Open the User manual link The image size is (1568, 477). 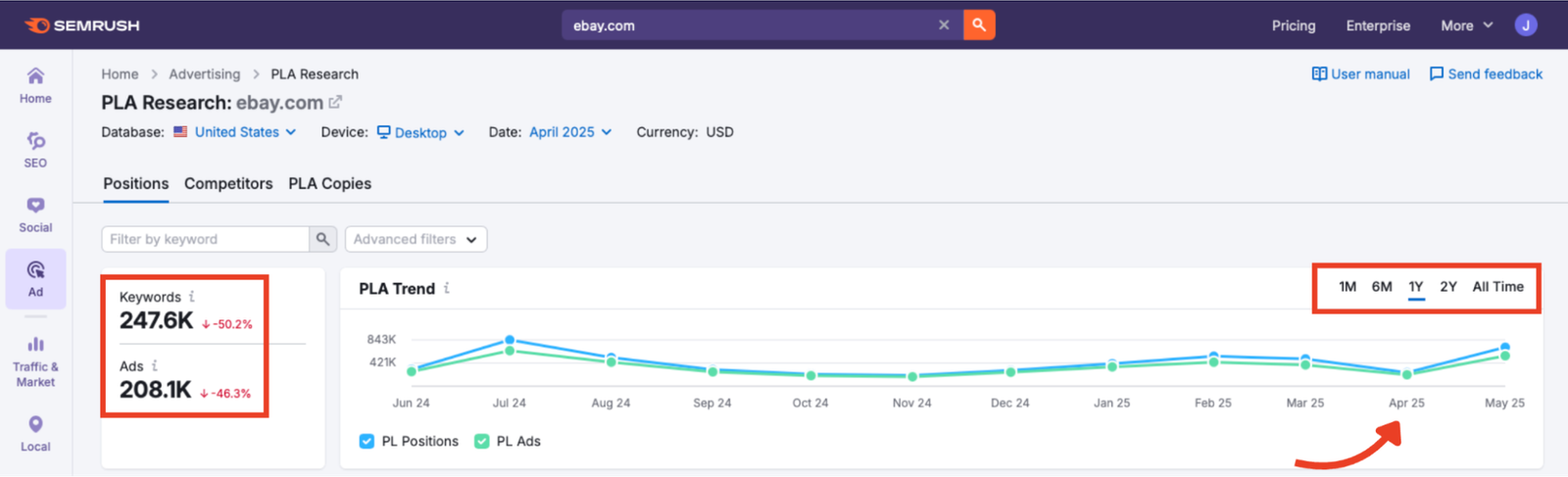pyautogui.click(x=1360, y=74)
